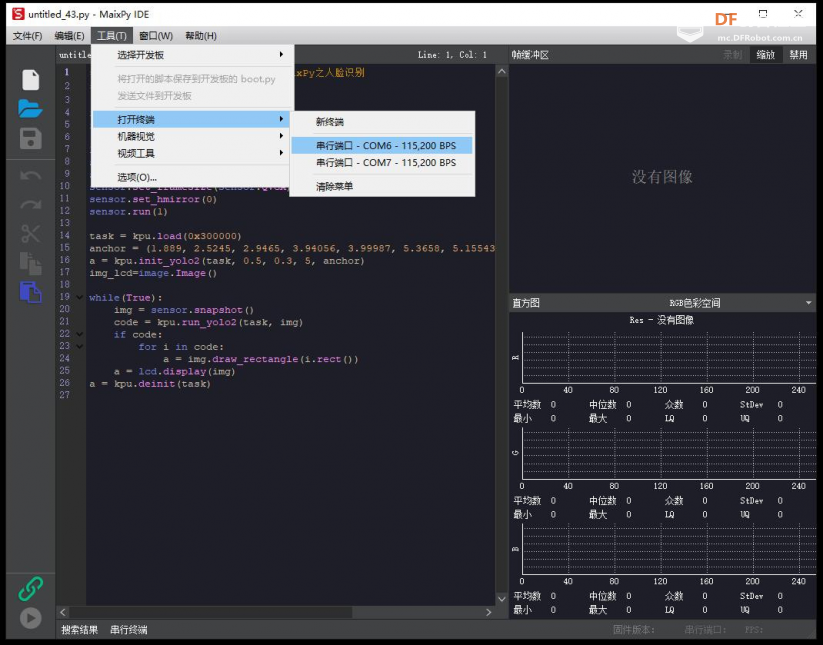Collapse the code fold at line 23
This screenshot has height=645, width=823.
point(80,346)
